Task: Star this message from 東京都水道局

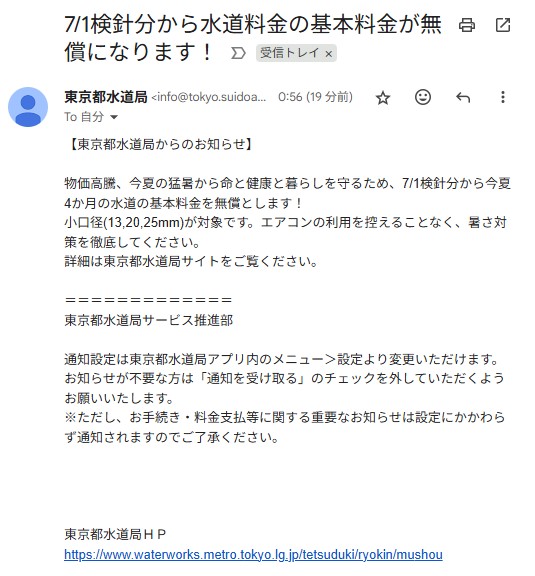Action: [383, 98]
